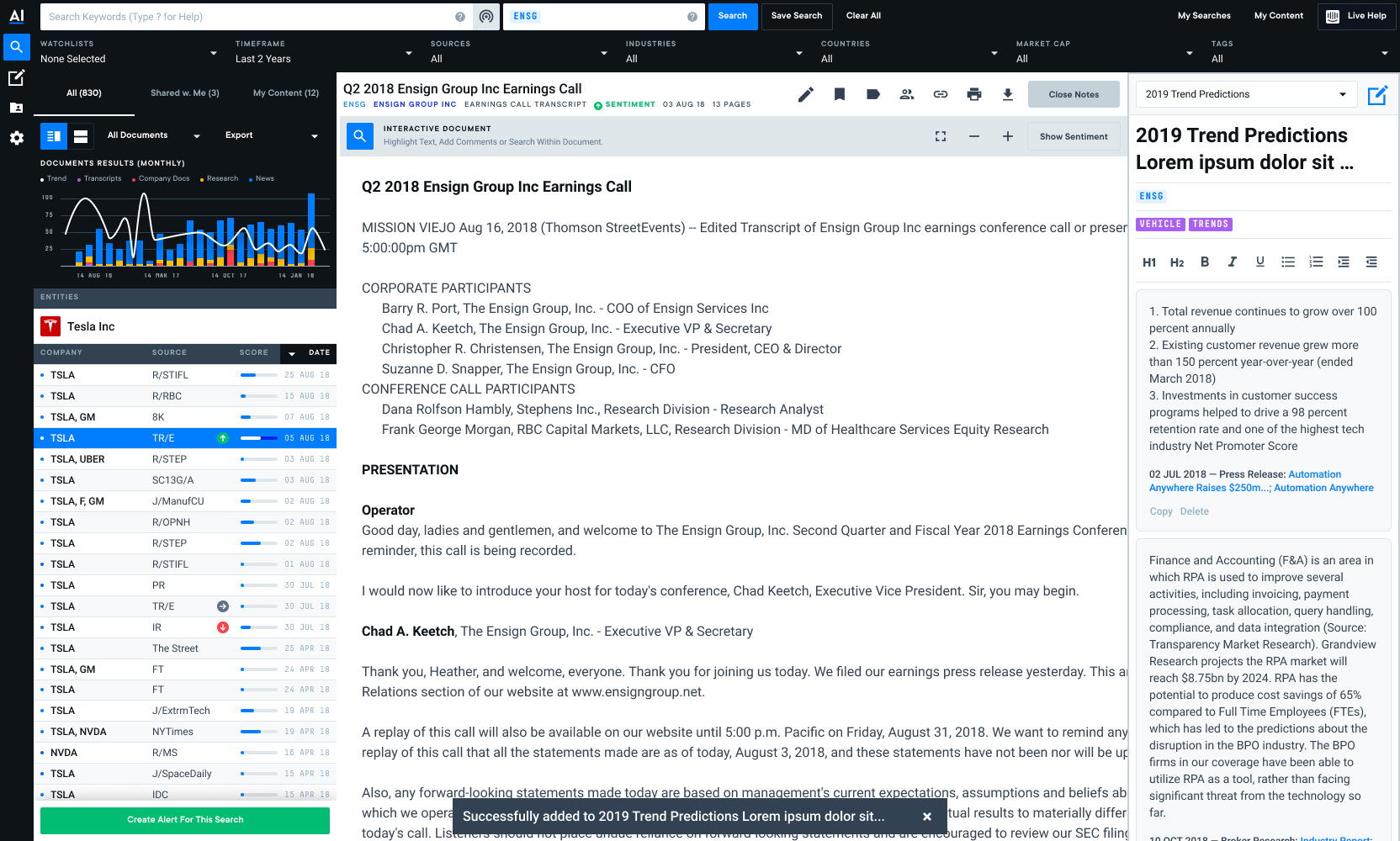Click the search-within-document magnifier icon
This screenshot has height=841, width=1400.
(x=360, y=135)
